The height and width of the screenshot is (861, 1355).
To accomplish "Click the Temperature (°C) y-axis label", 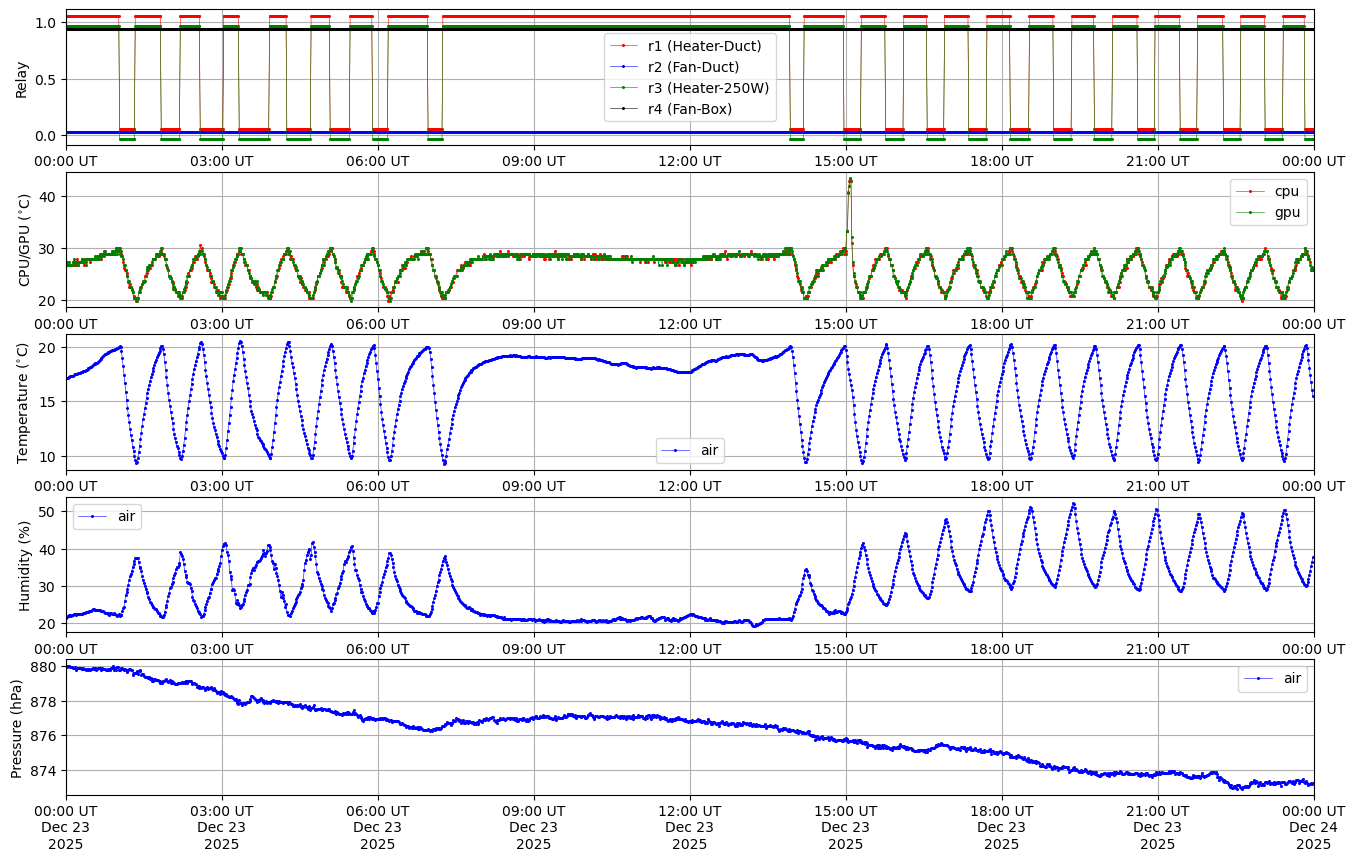I will [x=22, y=403].
